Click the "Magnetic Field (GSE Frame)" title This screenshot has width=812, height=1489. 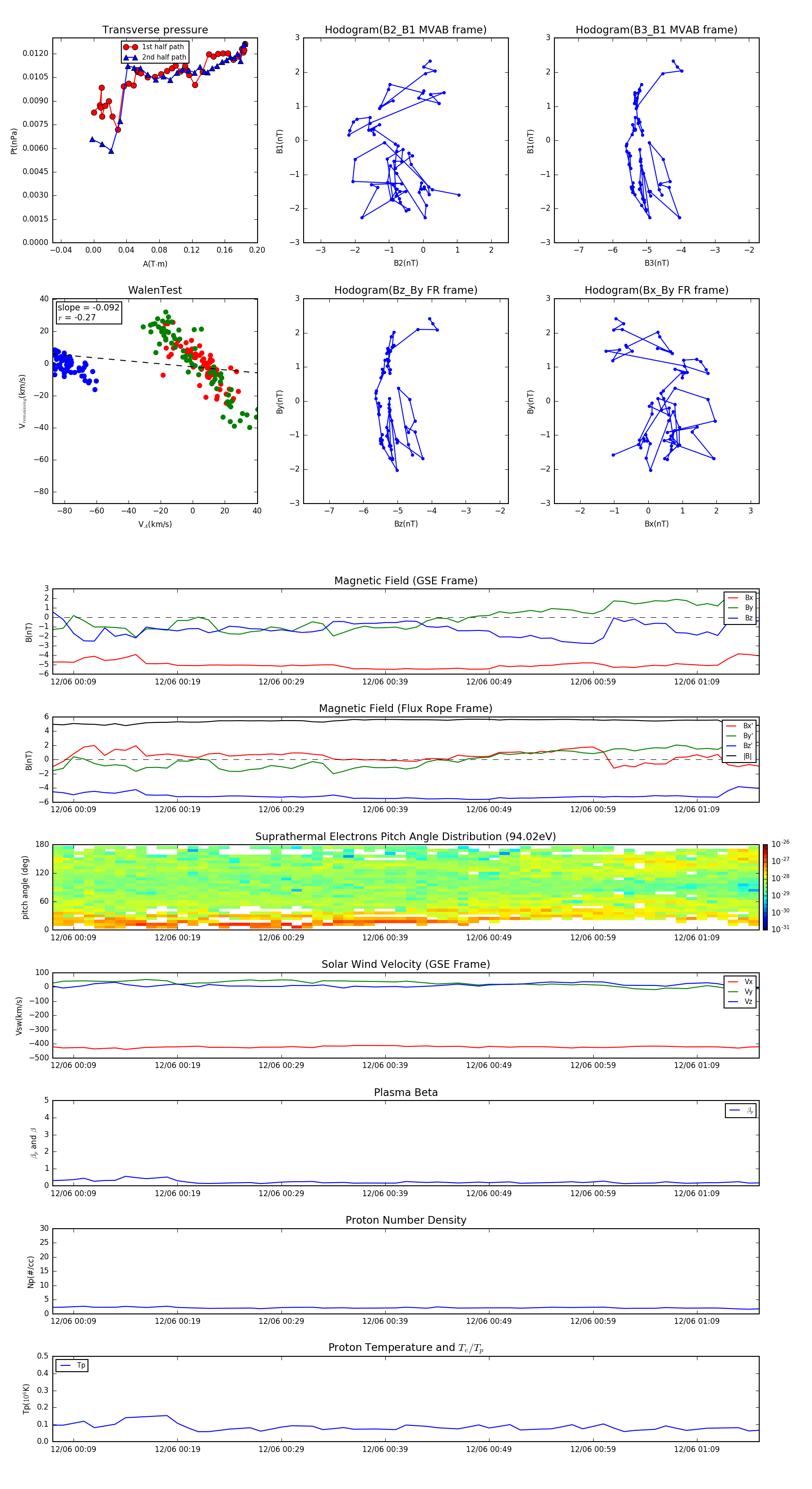[406, 581]
